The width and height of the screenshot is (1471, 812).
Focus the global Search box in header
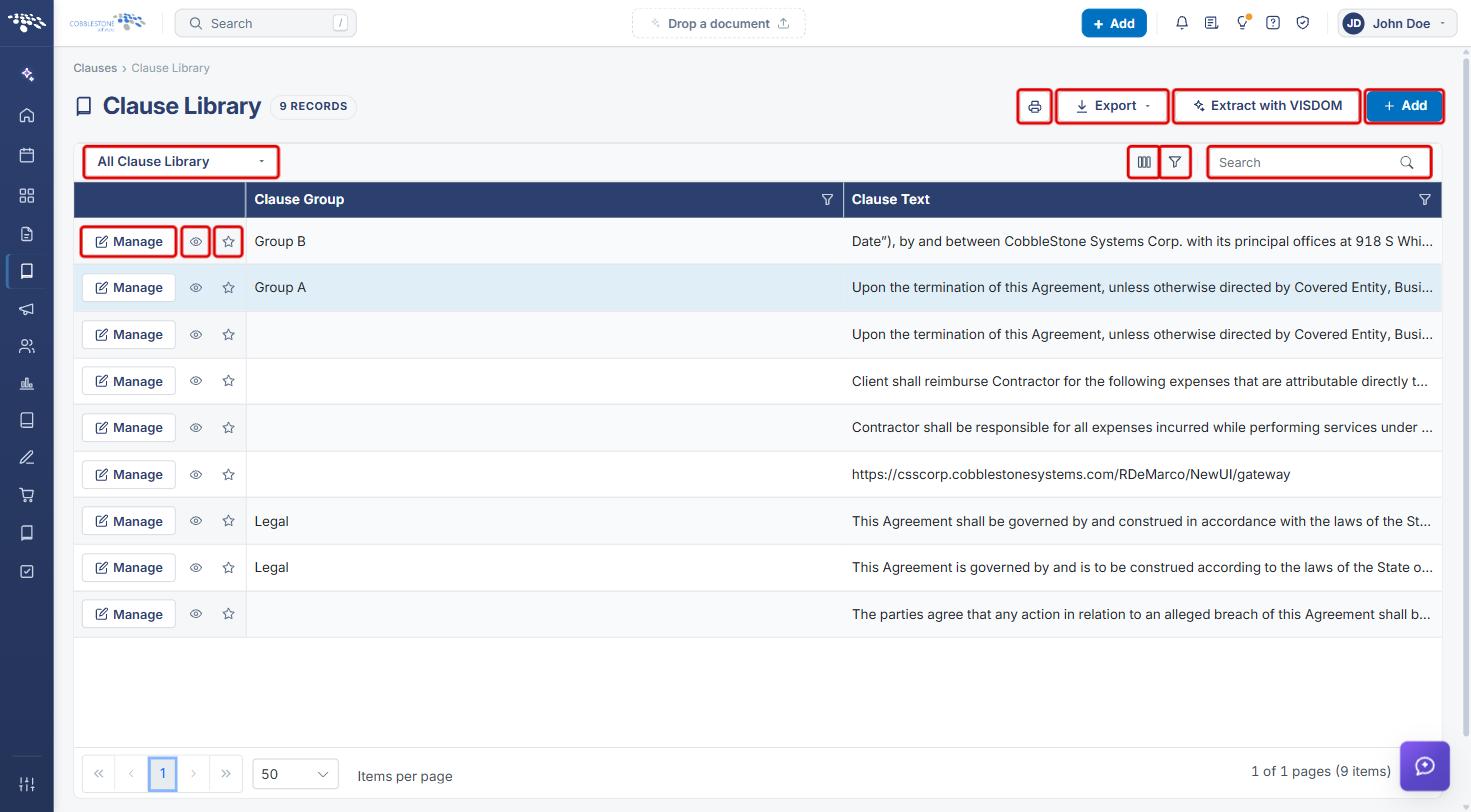265,23
